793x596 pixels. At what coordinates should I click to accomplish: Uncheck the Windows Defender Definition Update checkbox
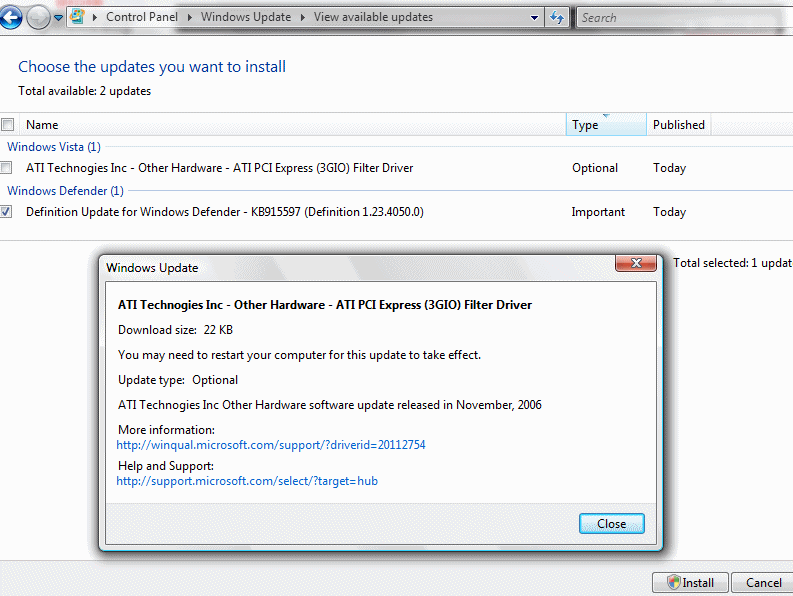(8, 212)
